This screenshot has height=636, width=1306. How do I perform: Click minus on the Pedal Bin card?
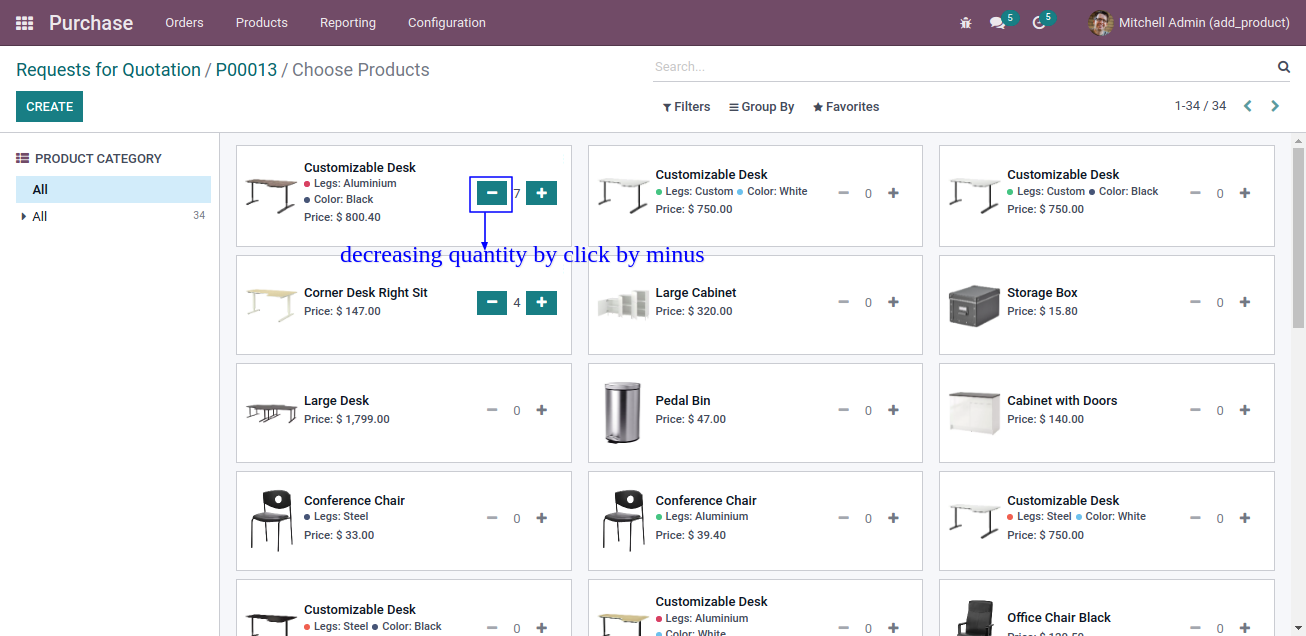click(844, 410)
